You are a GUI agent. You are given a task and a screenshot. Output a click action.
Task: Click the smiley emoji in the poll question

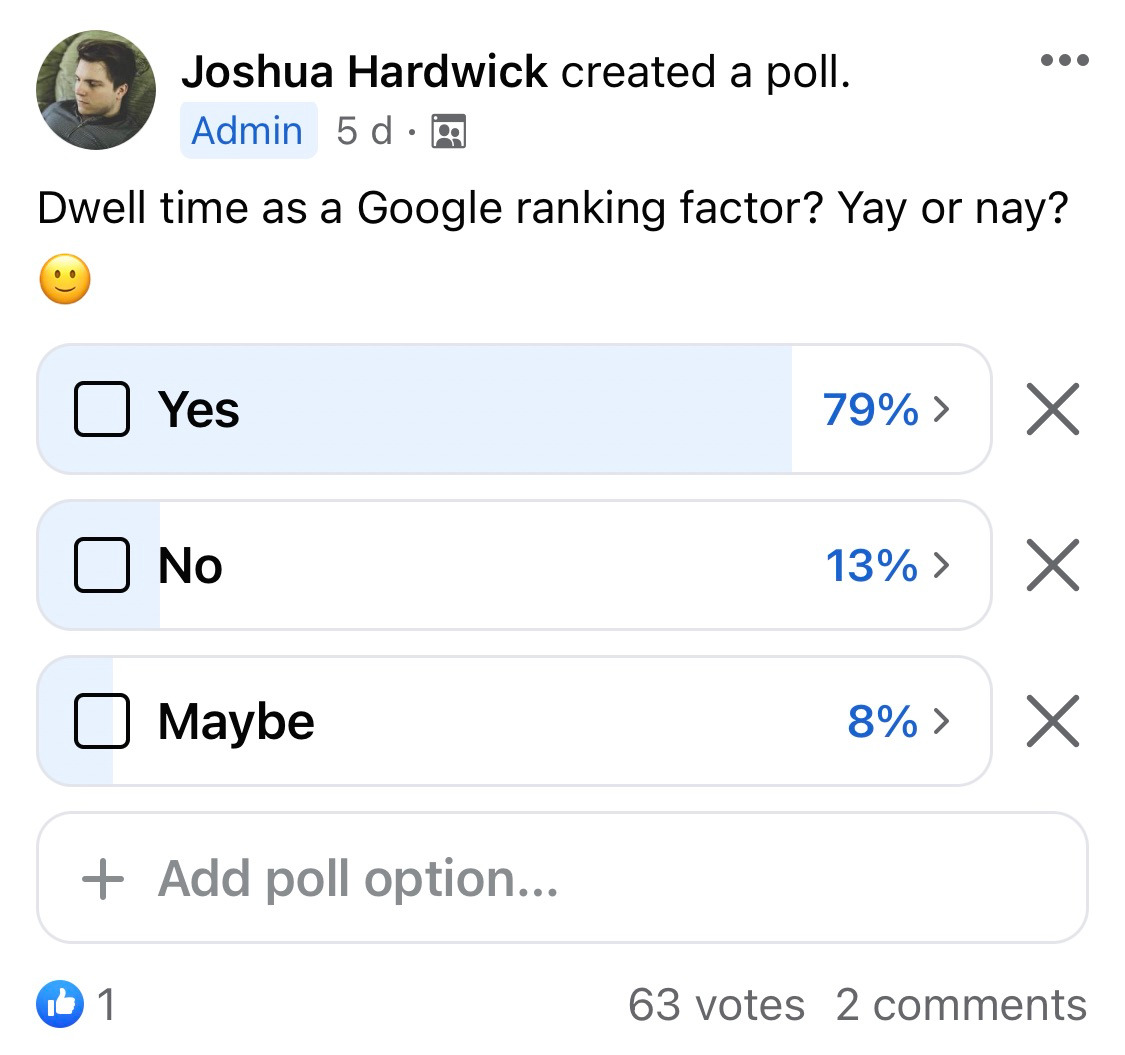coord(64,279)
